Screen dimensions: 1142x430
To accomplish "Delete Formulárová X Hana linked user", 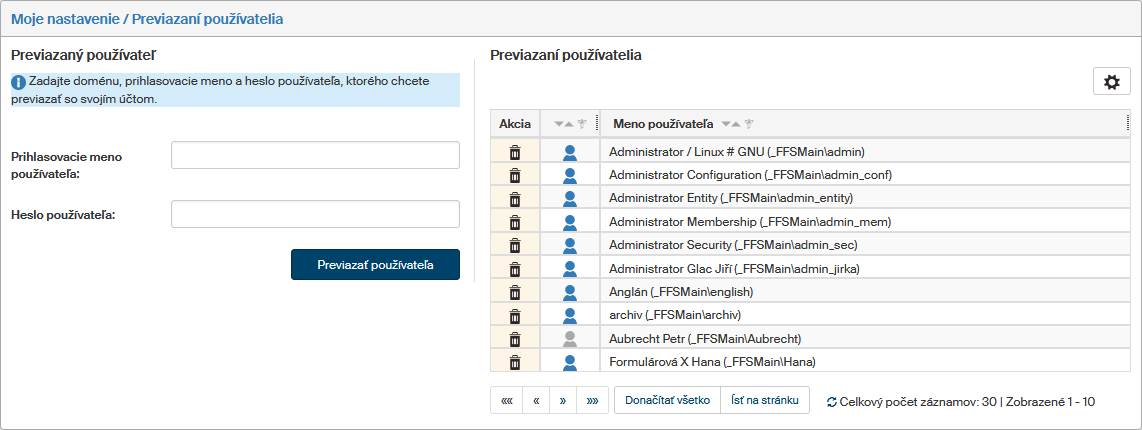I will click(x=515, y=362).
